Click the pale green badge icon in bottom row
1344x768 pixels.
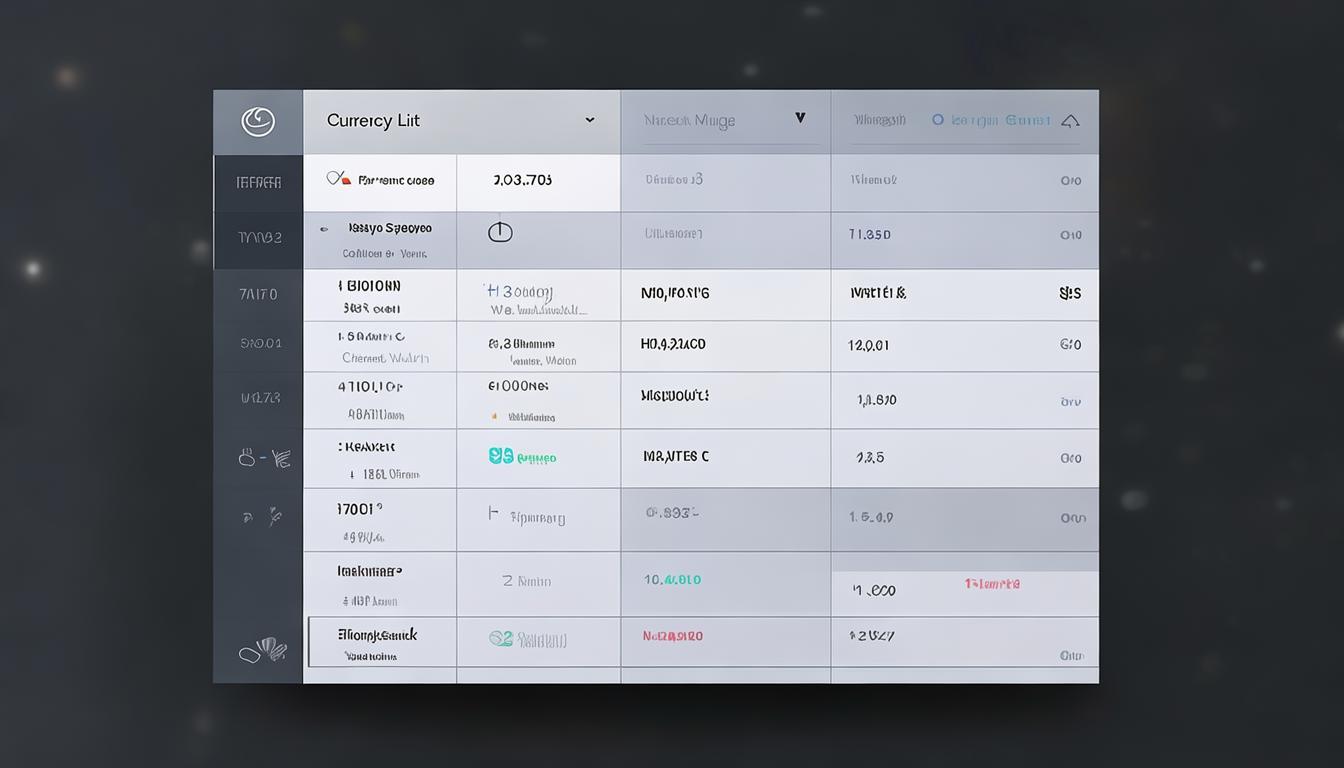pos(501,638)
